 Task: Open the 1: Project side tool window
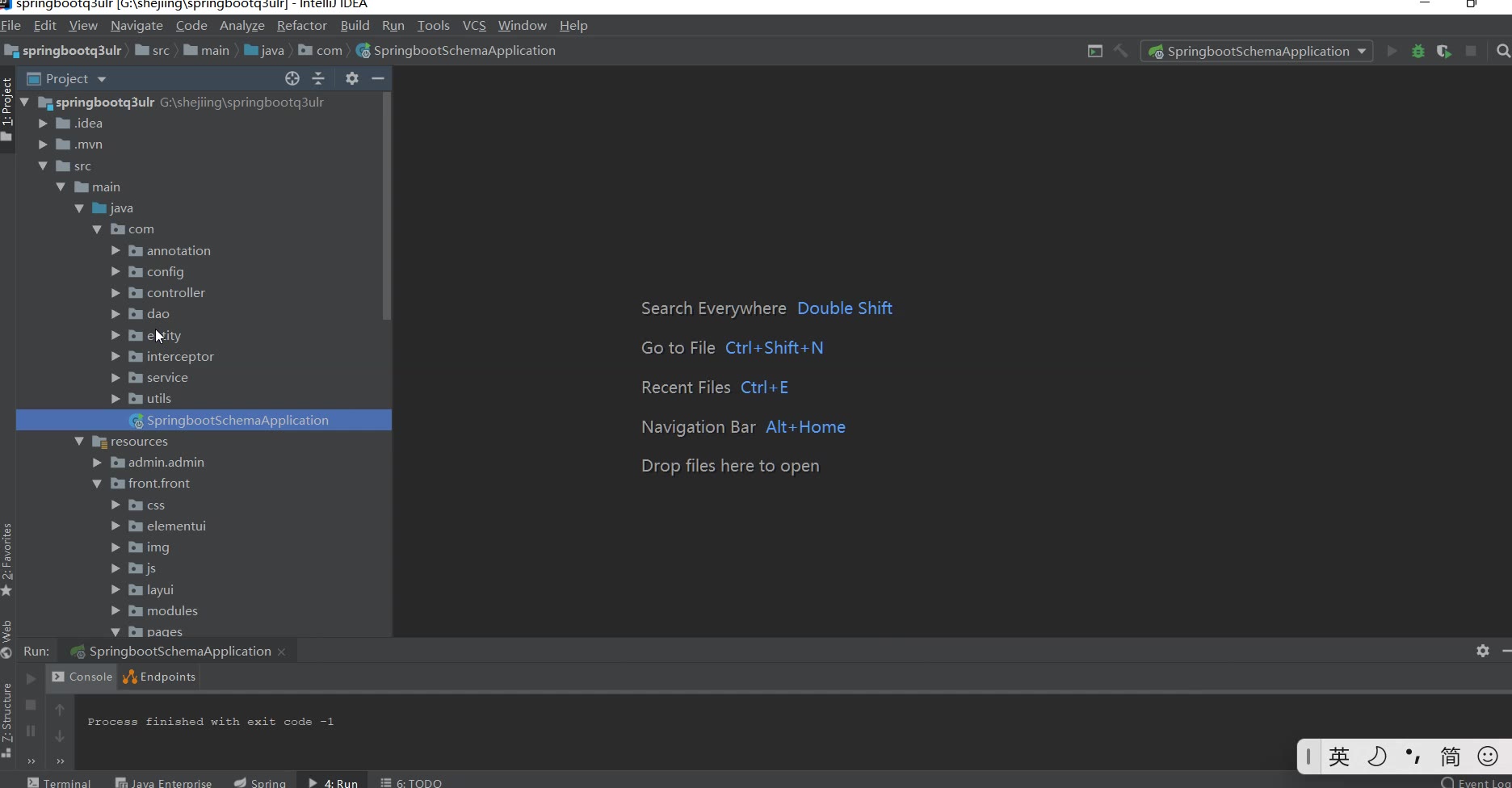click(x=7, y=109)
